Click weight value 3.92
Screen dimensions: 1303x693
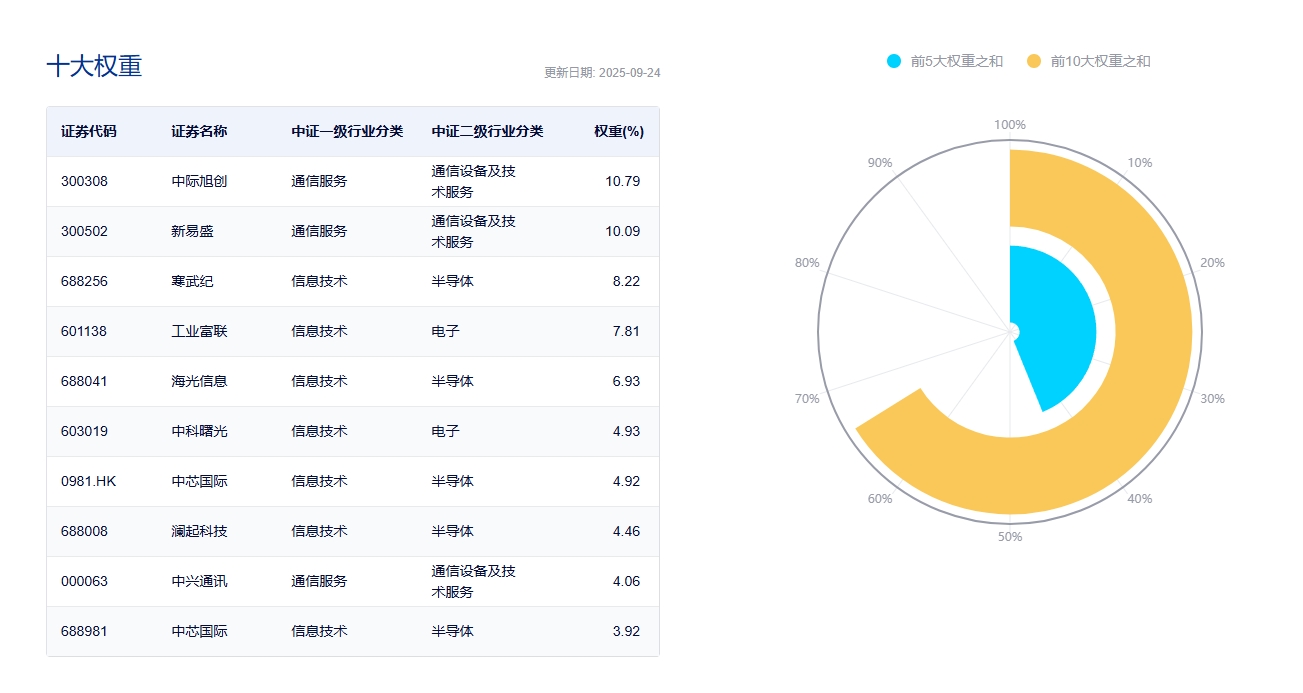(626, 631)
